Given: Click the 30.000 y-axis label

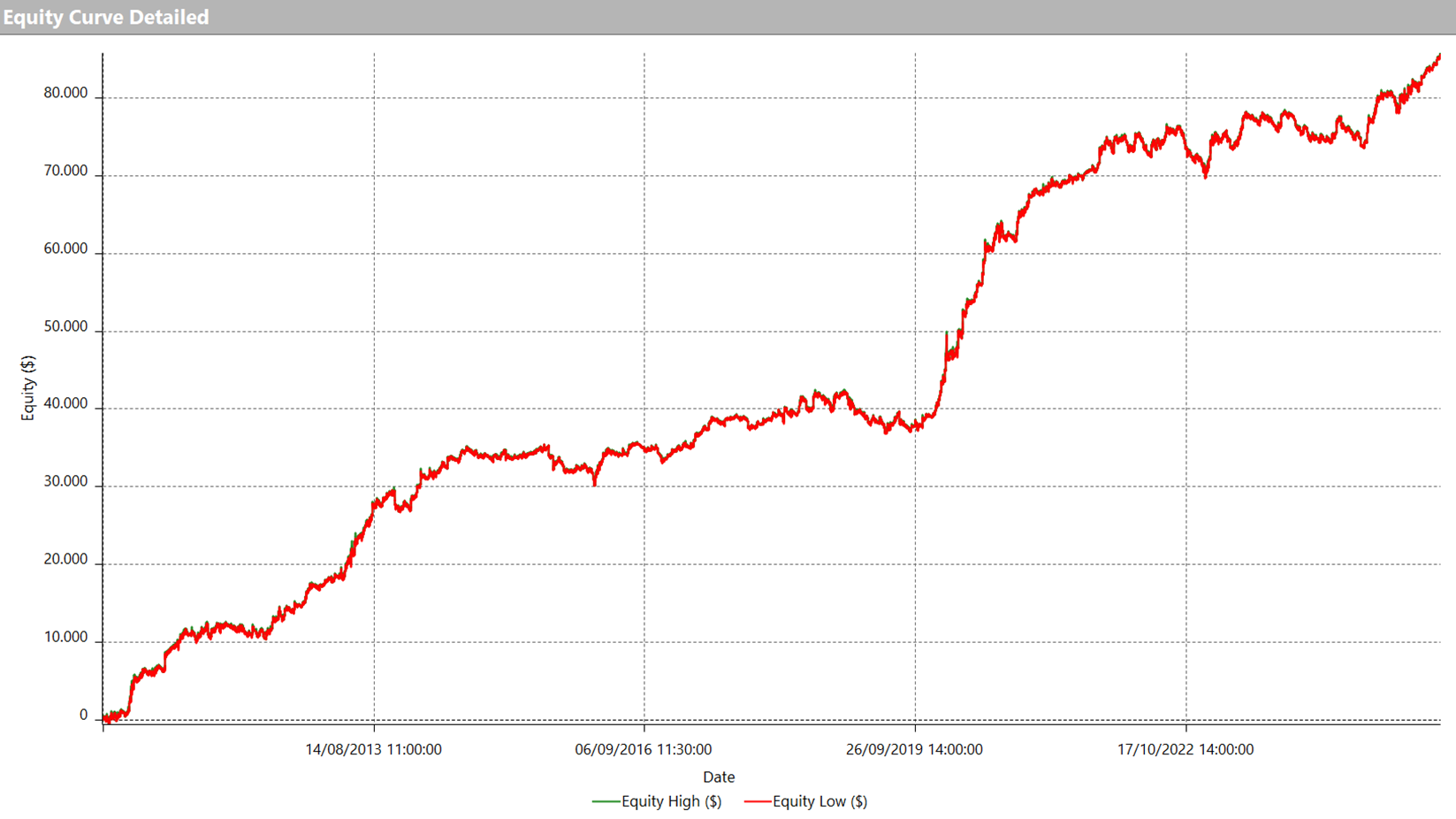Looking at the screenshot, I should pyautogui.click(x=65, y=481).
